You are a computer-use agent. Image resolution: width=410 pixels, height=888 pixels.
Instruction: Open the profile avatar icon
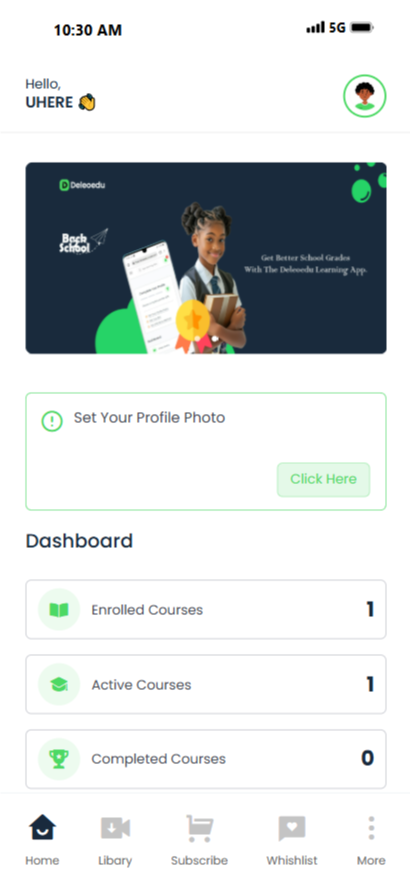click(x=365, y=96)
